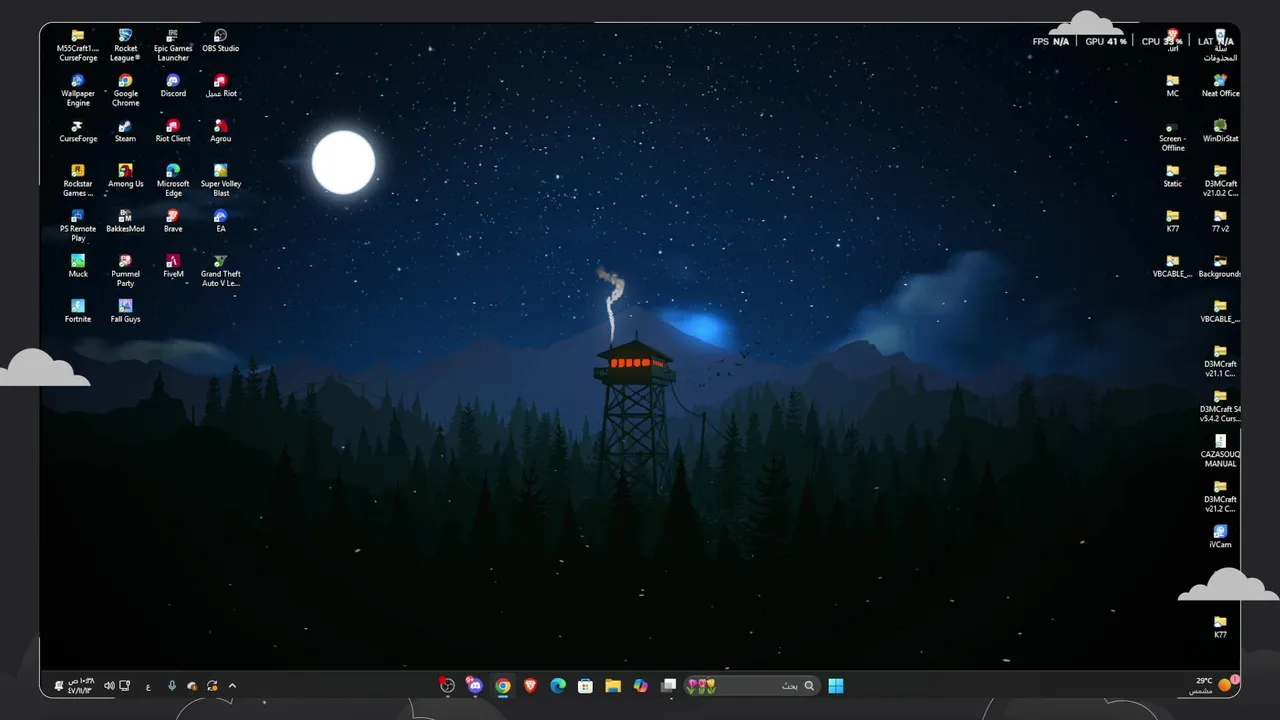Open Among Us desktop shortcut

tap(125, 176)
